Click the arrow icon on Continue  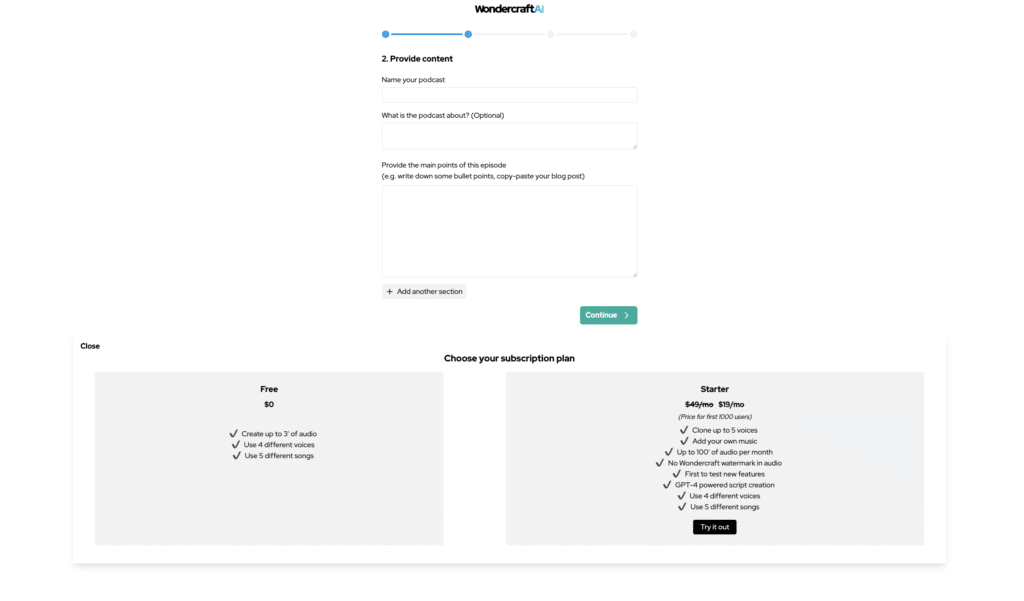click(x=626, y=315)
